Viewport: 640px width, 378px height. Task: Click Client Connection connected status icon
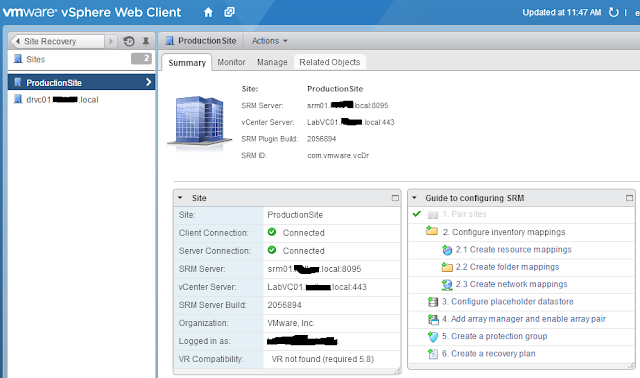272,232
